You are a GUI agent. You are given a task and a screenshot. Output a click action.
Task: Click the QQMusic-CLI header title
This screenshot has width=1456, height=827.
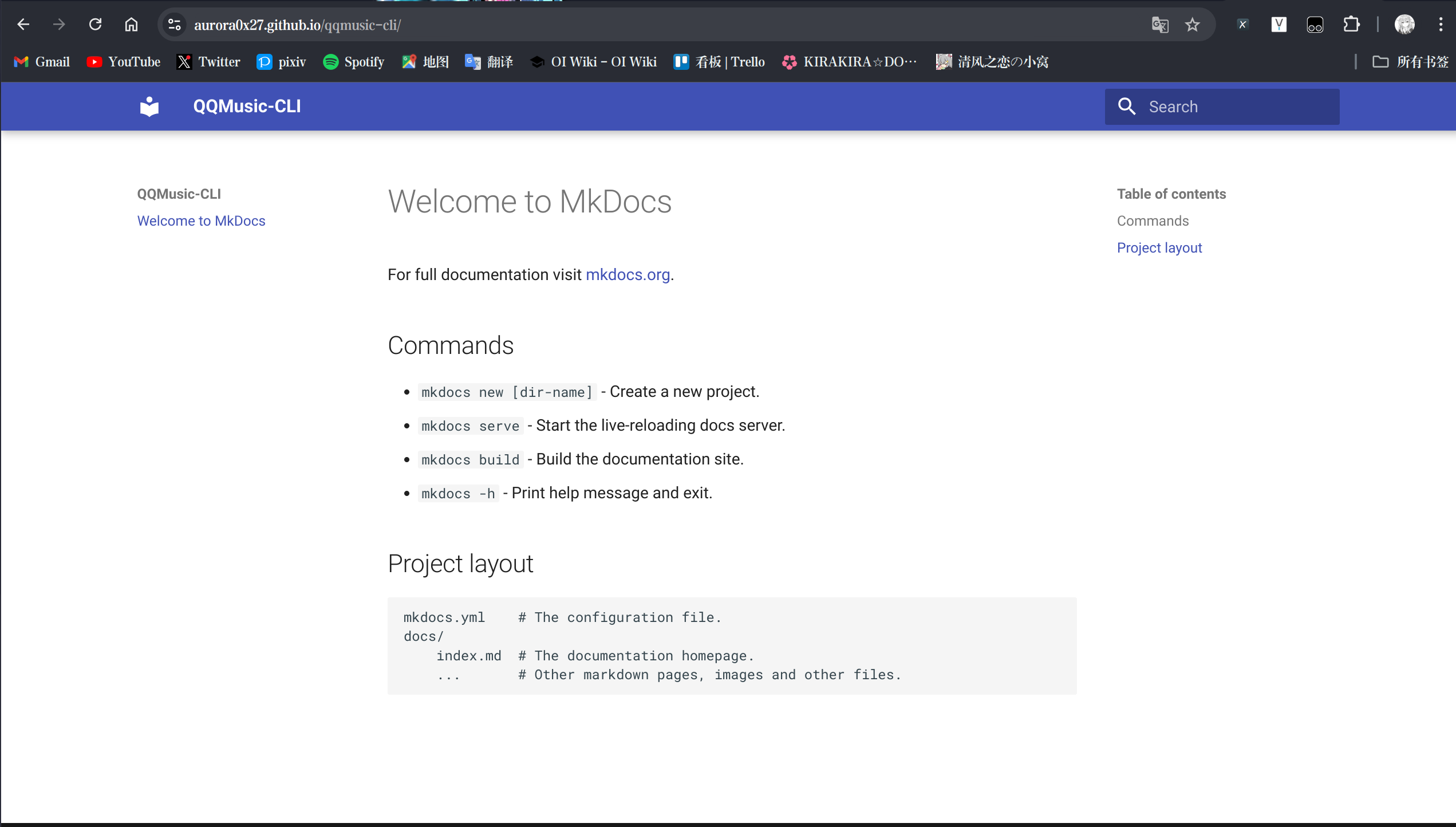pyautogui.click(x=247, y=107)
